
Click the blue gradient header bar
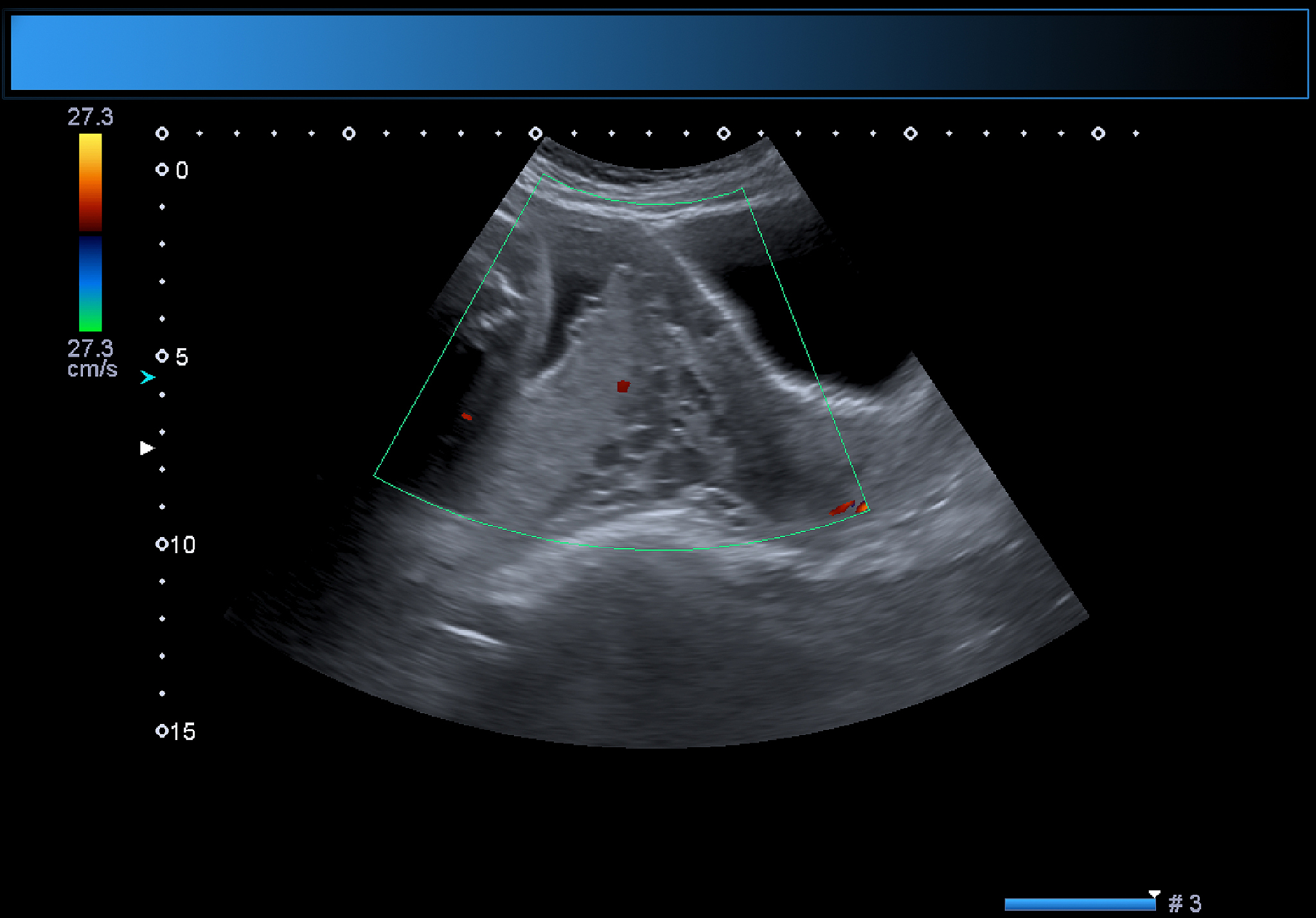coord(659,53)
